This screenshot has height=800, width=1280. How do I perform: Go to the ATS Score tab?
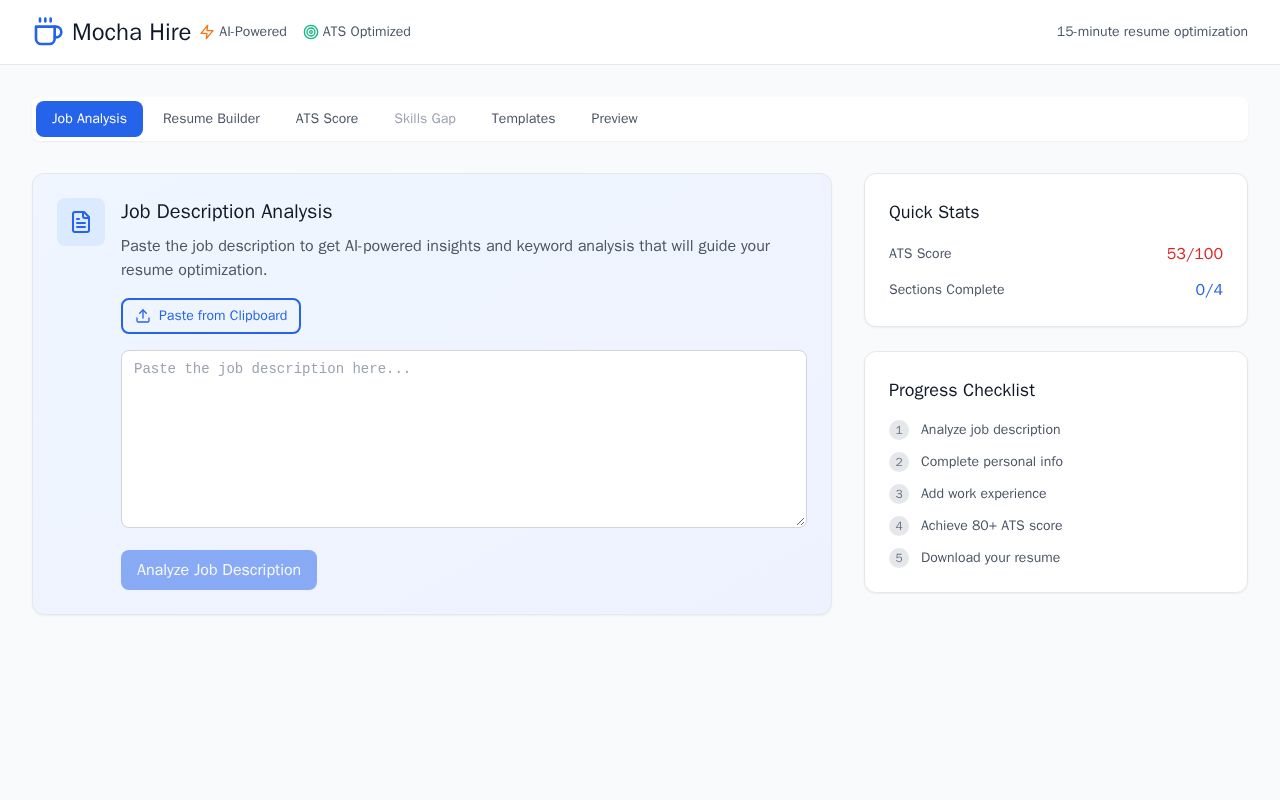(x=327, y=119)
